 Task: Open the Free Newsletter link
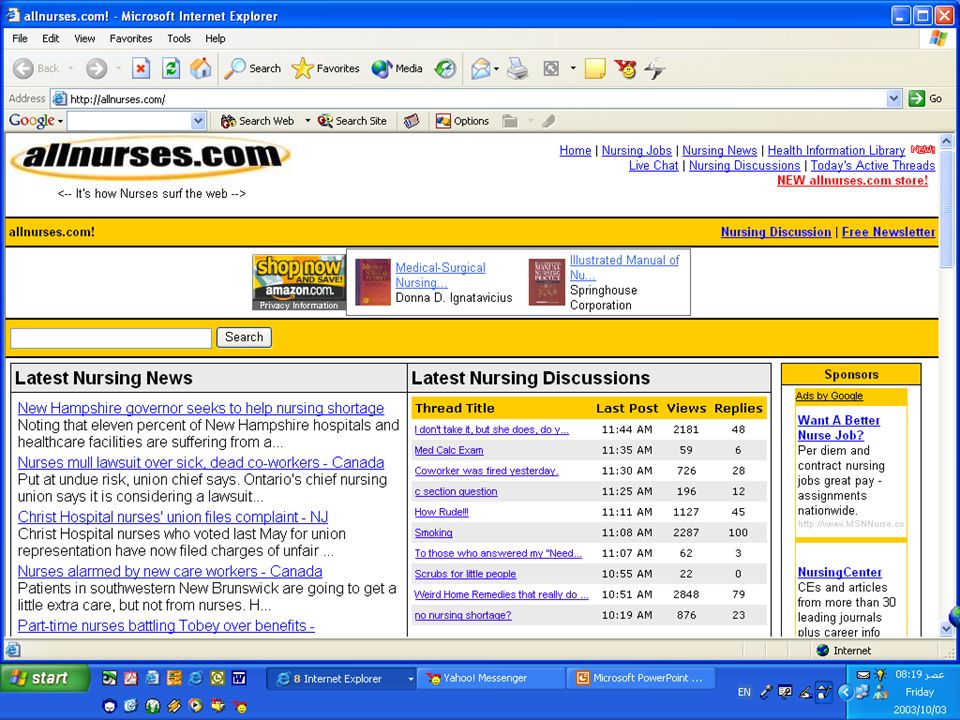click(888, 232)
